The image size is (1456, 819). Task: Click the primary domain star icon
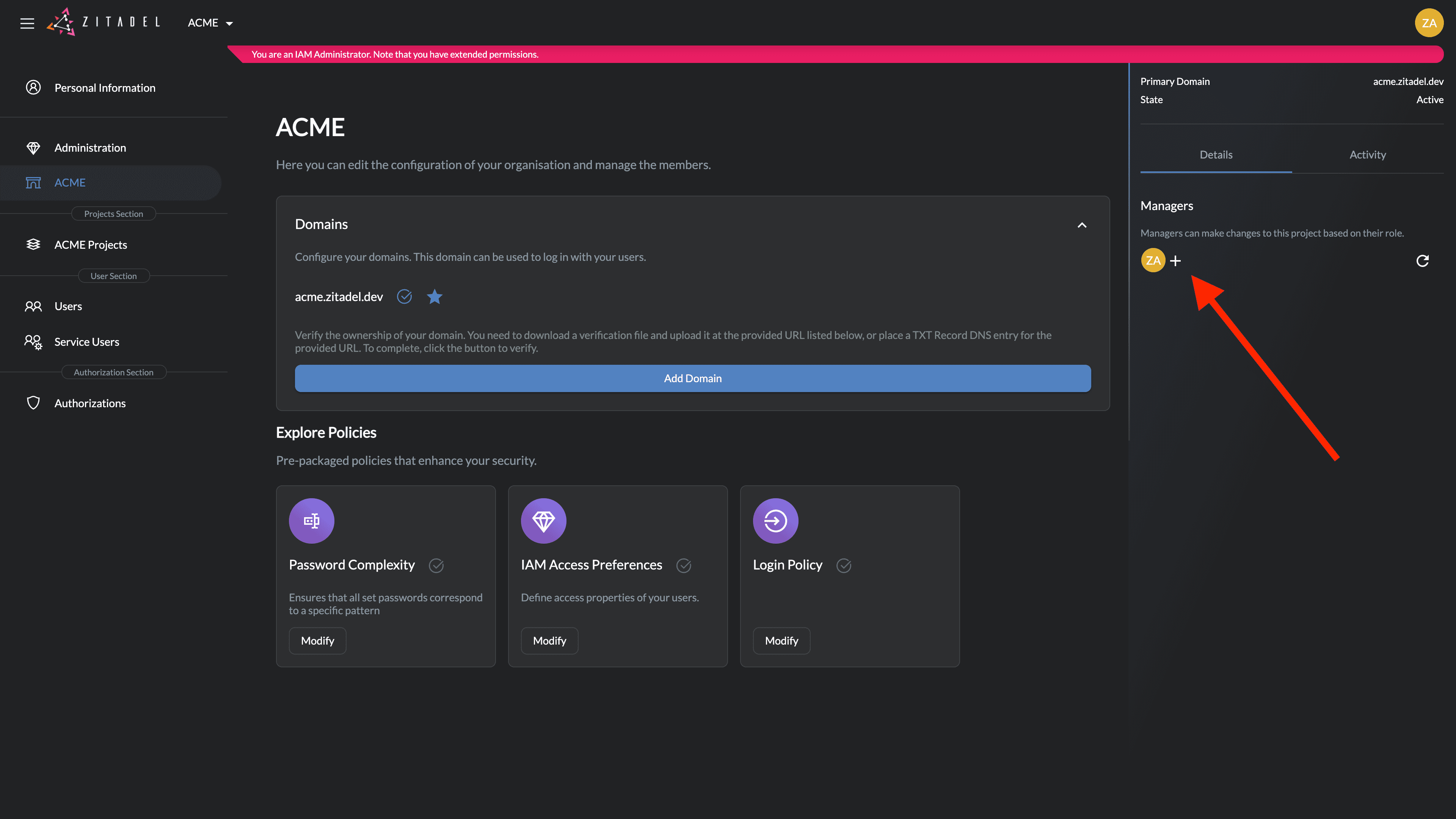(x=435, y=297)
